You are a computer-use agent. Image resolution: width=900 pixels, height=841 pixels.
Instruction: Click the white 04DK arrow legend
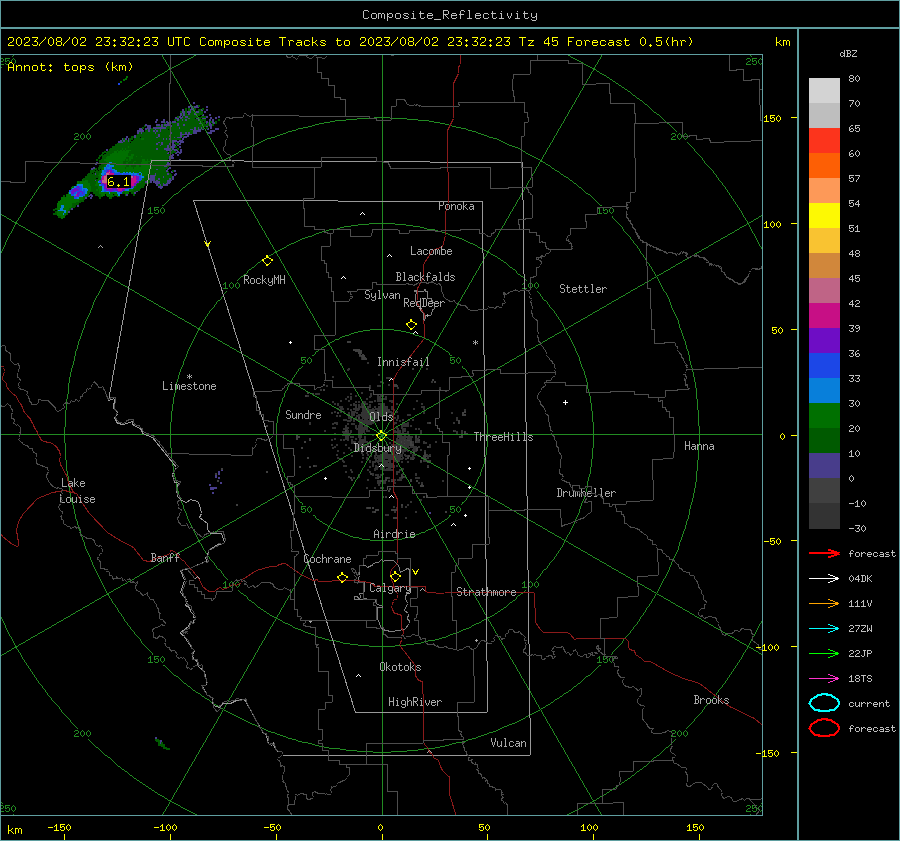pyautogui.click(x=824, y=579)
